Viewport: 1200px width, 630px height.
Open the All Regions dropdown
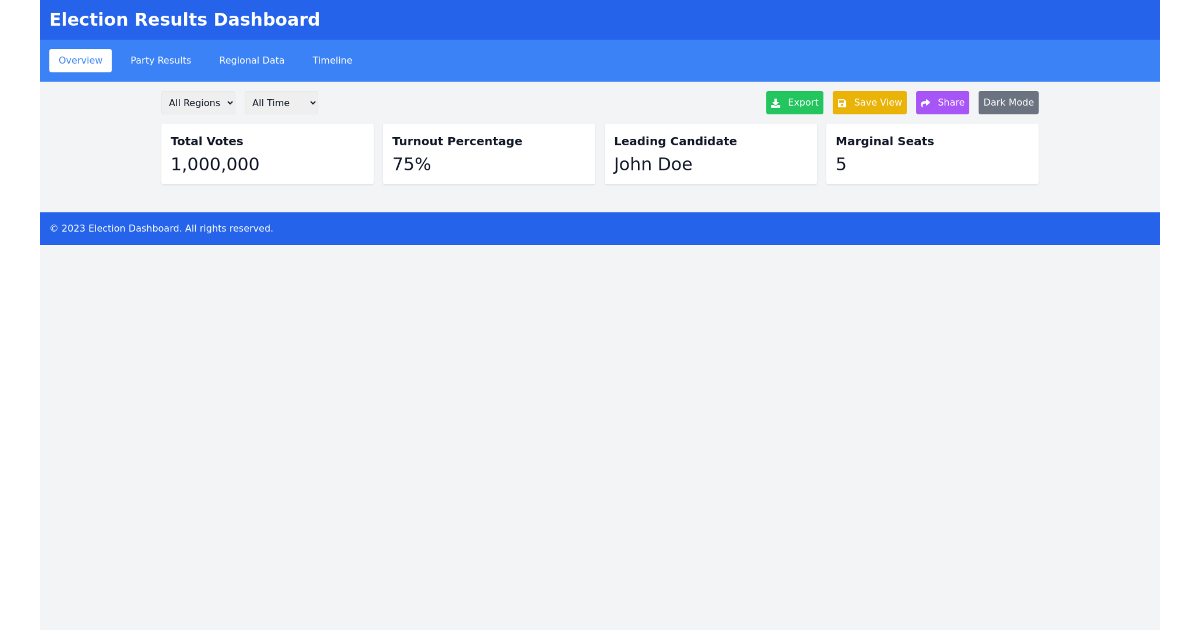[x=199, y=102]
